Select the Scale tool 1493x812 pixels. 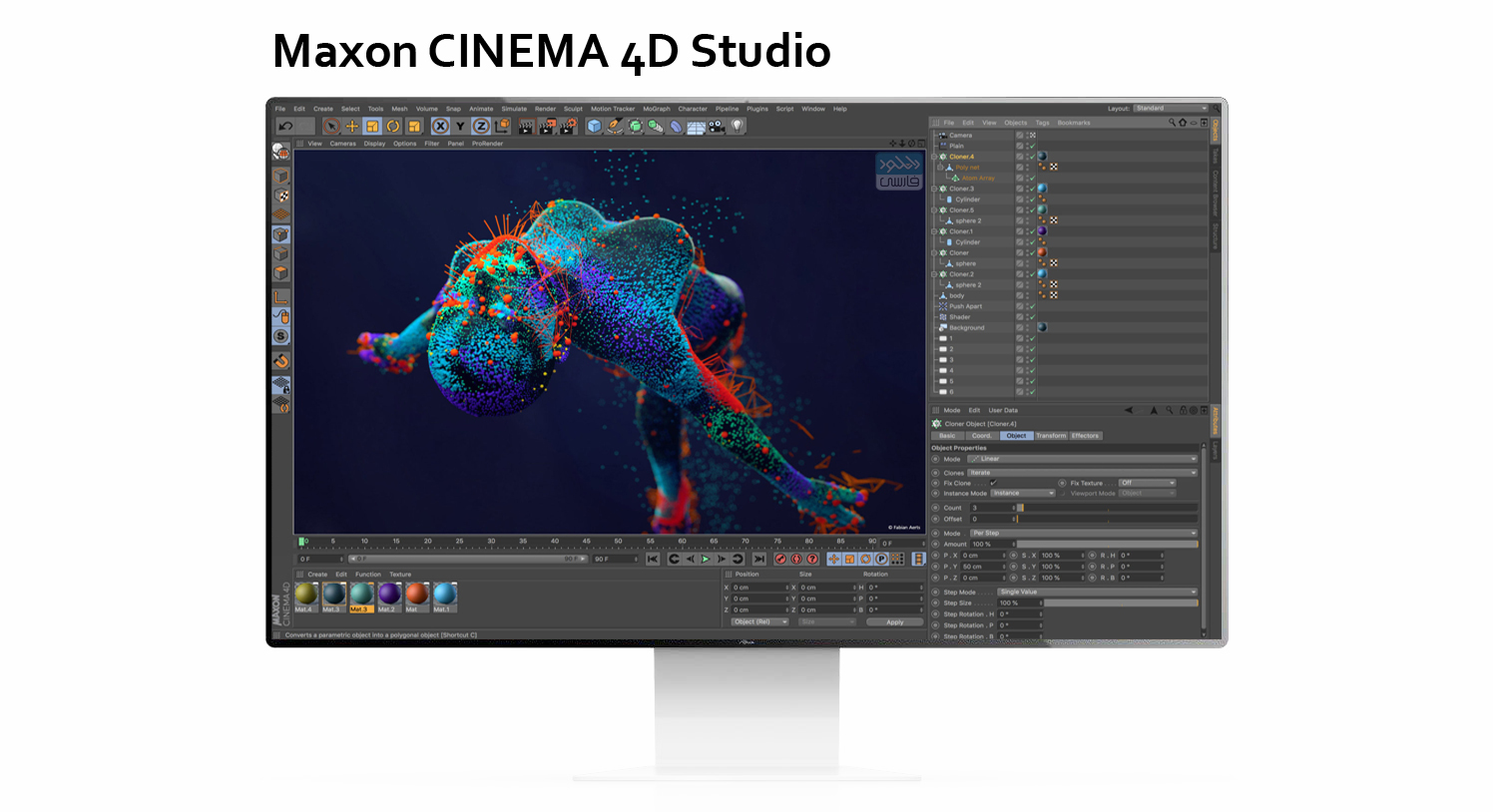click(372, 126)
